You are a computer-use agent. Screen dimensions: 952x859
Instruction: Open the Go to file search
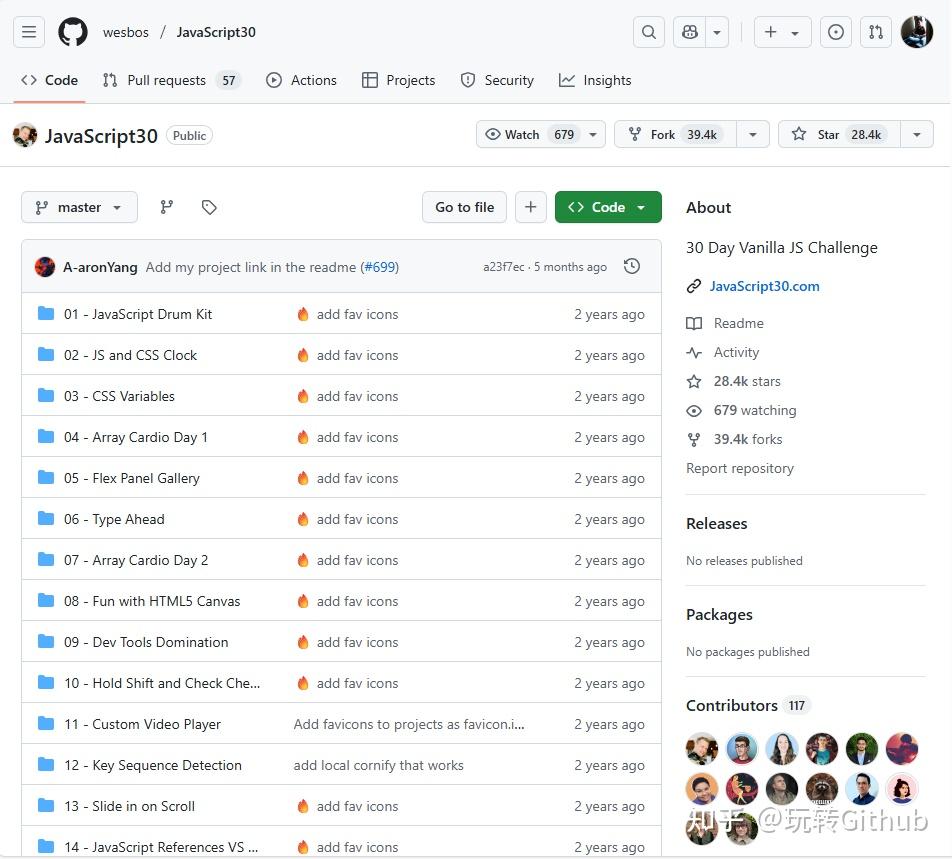tap(464, 207)
